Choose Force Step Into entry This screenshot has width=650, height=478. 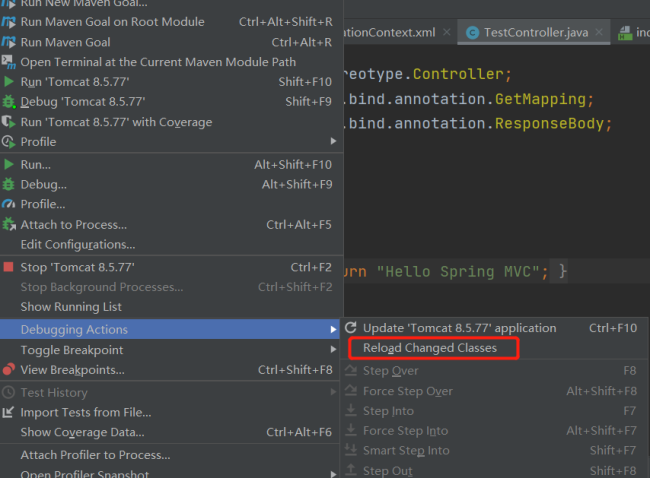pyautogui.click(x=495, y=431)
